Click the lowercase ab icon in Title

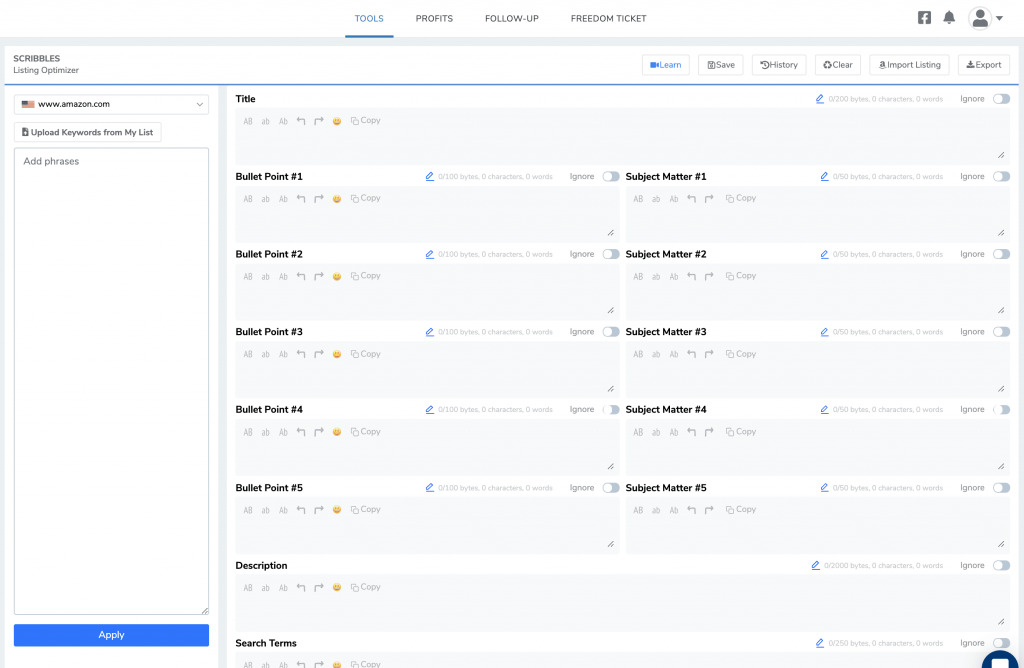(266, 121)
